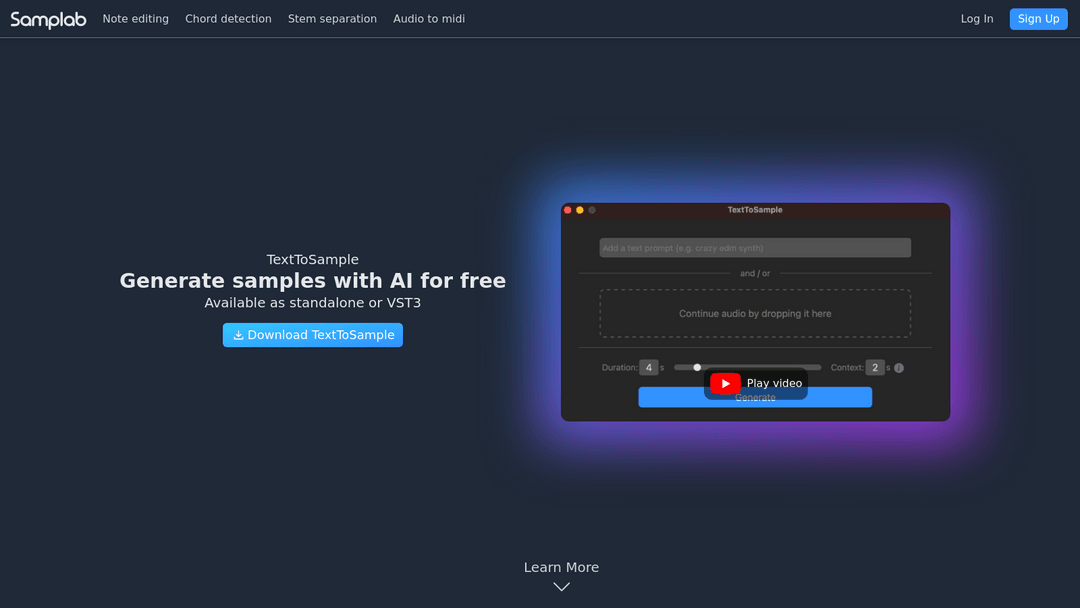Click the Play video label
The height and width of the screenshot is (608, 1080).
(x=774, y=384)
